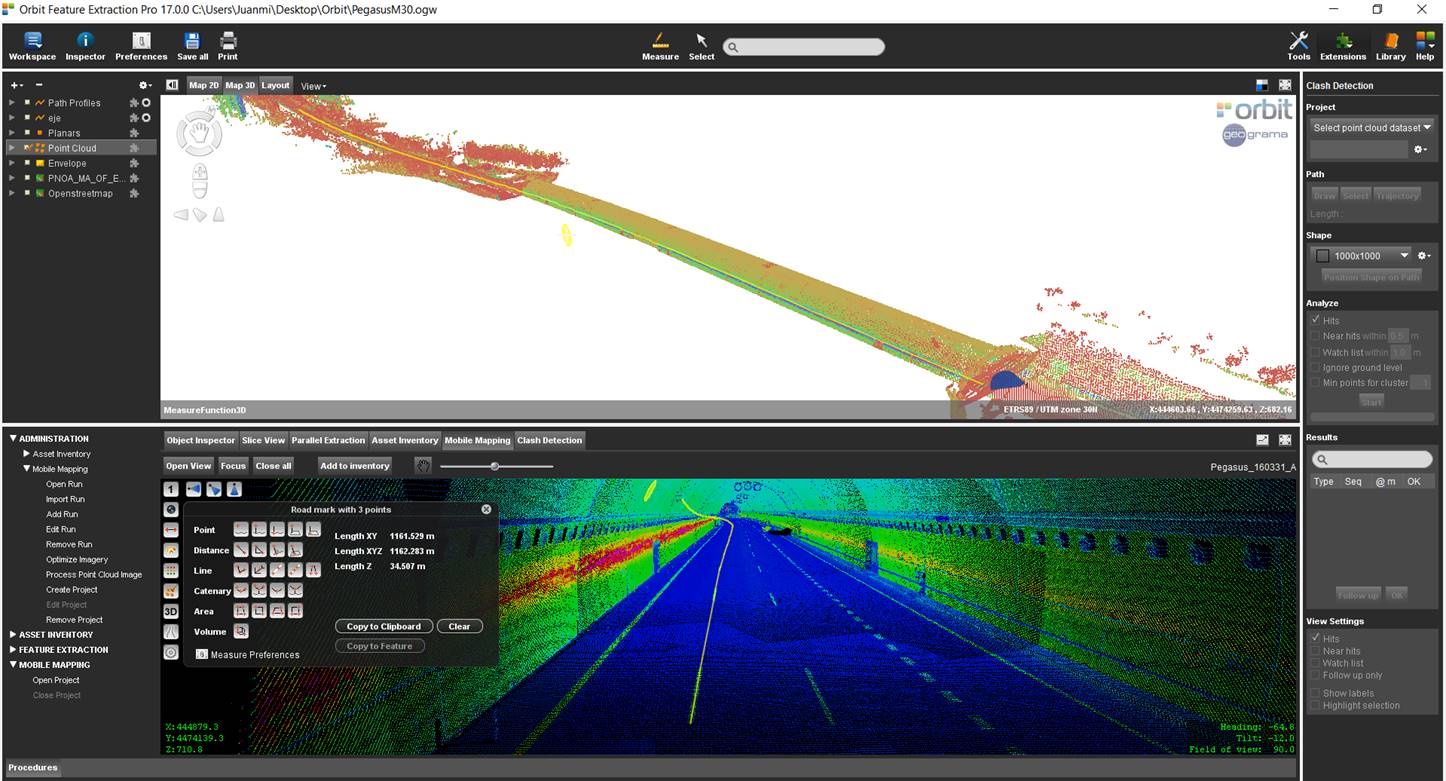Viewport: 1446px width, 781px height.
Task: Toggle visibility of Path Profiles layer
Action: [27, 103]
